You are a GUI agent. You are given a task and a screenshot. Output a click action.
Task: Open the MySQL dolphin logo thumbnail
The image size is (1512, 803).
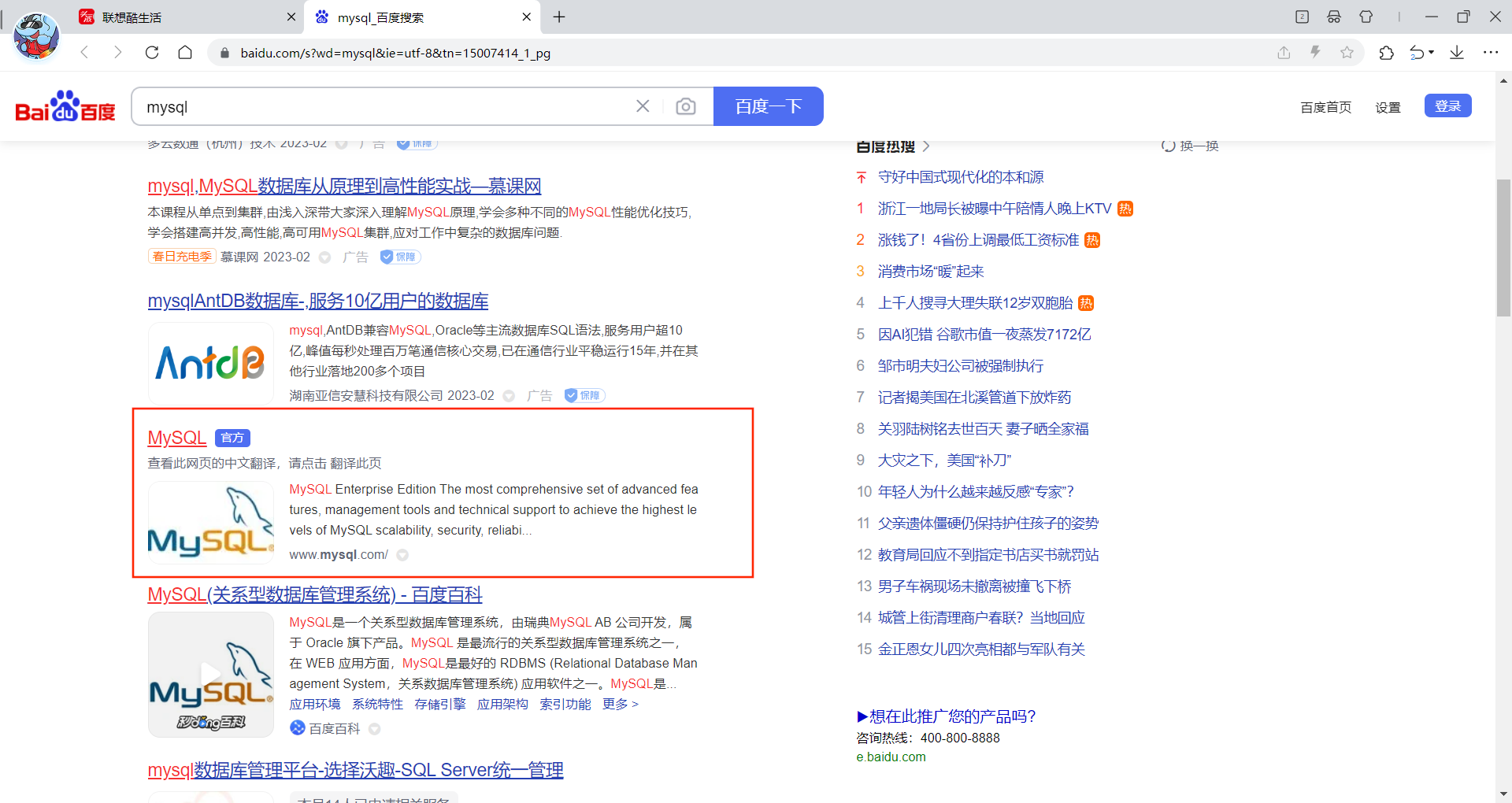pos(210,523)
